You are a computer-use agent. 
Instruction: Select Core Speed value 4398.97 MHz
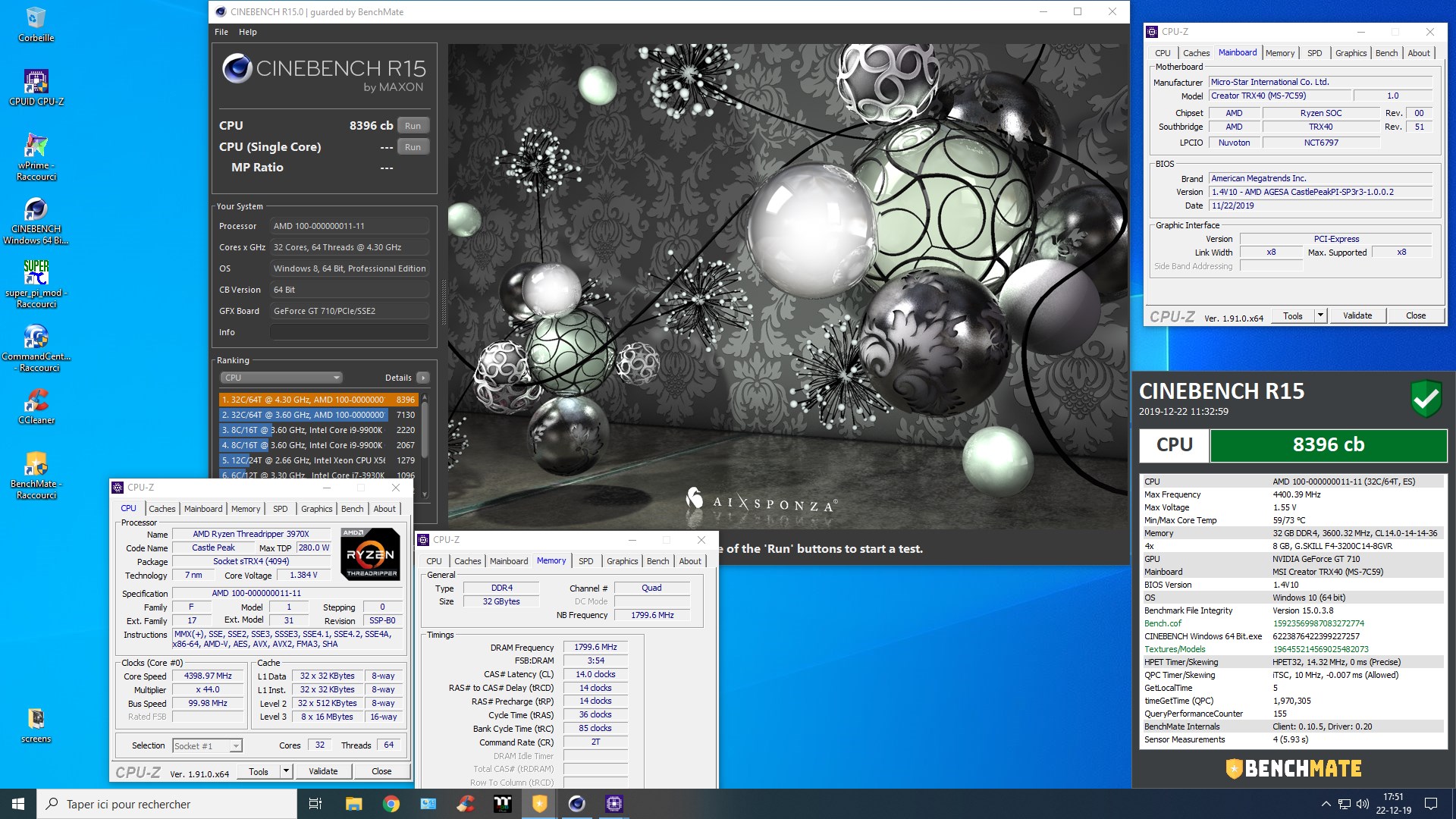[x=209, y=676]
